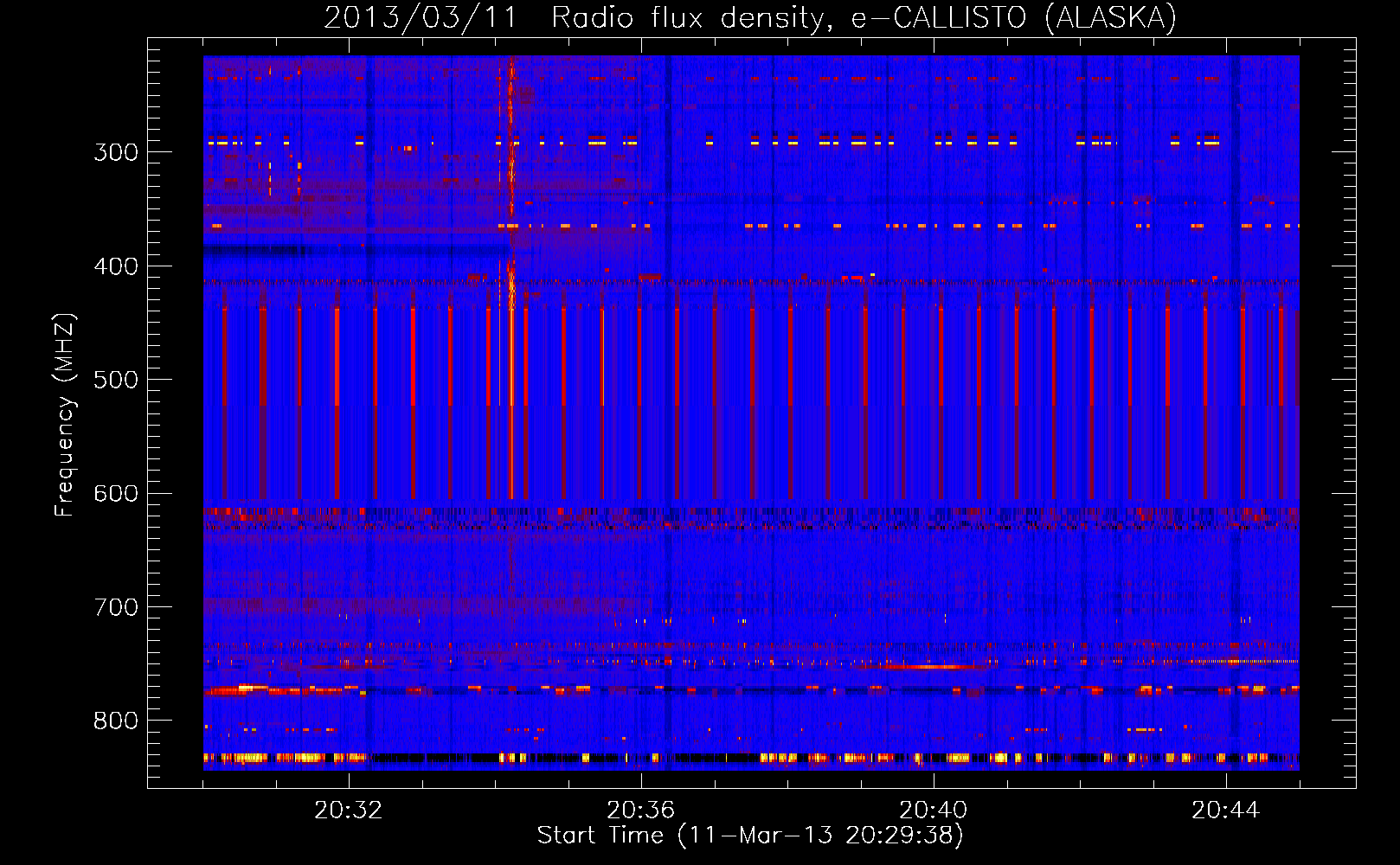The image size is (1400, 865).
Task: Click the 20:40 time tick label
Action: (x=934, y=811)
